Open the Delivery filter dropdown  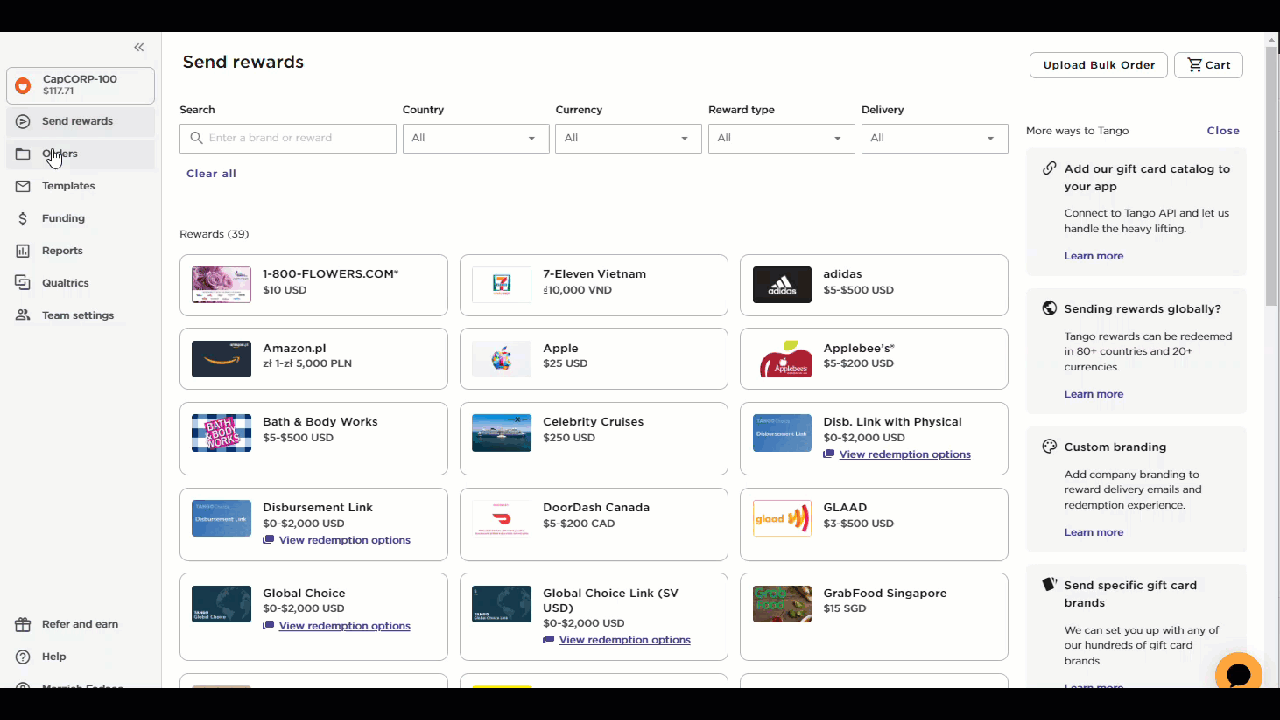pyautogui.click(x=934, y=138)
